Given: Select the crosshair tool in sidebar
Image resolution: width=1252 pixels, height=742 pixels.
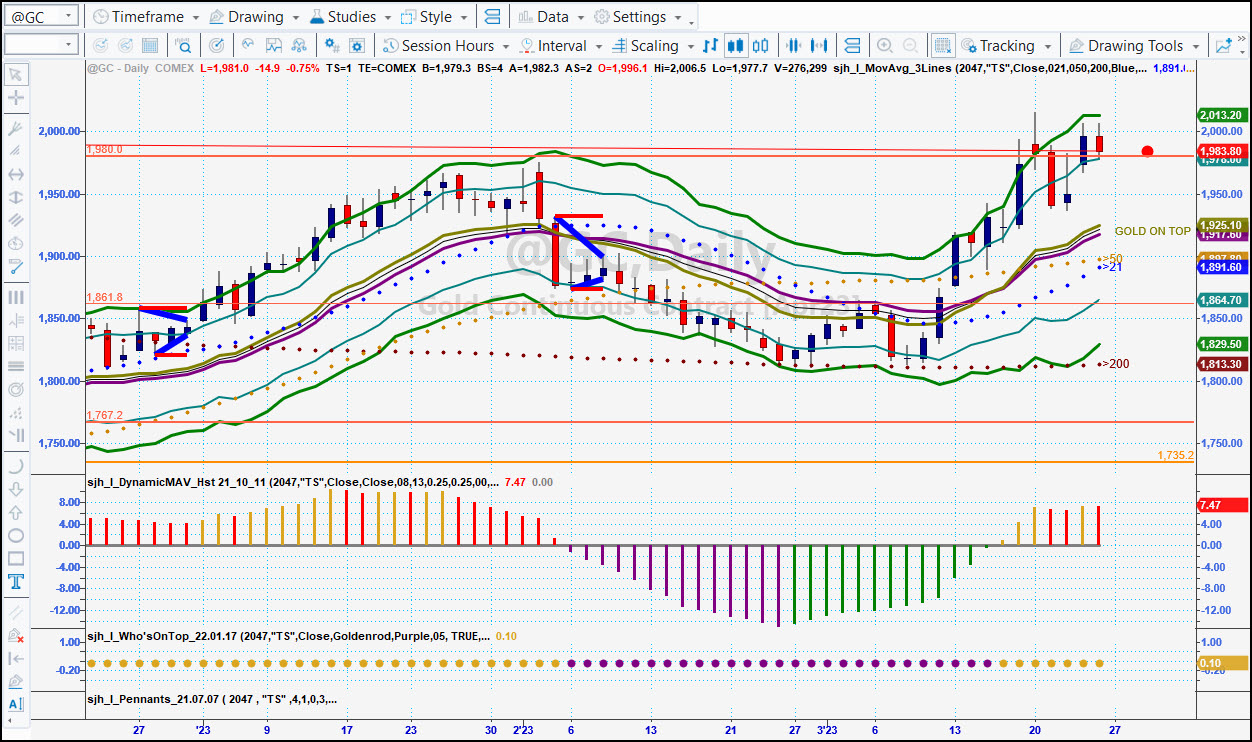Looking at the screenshot, I should pos(15,98).
